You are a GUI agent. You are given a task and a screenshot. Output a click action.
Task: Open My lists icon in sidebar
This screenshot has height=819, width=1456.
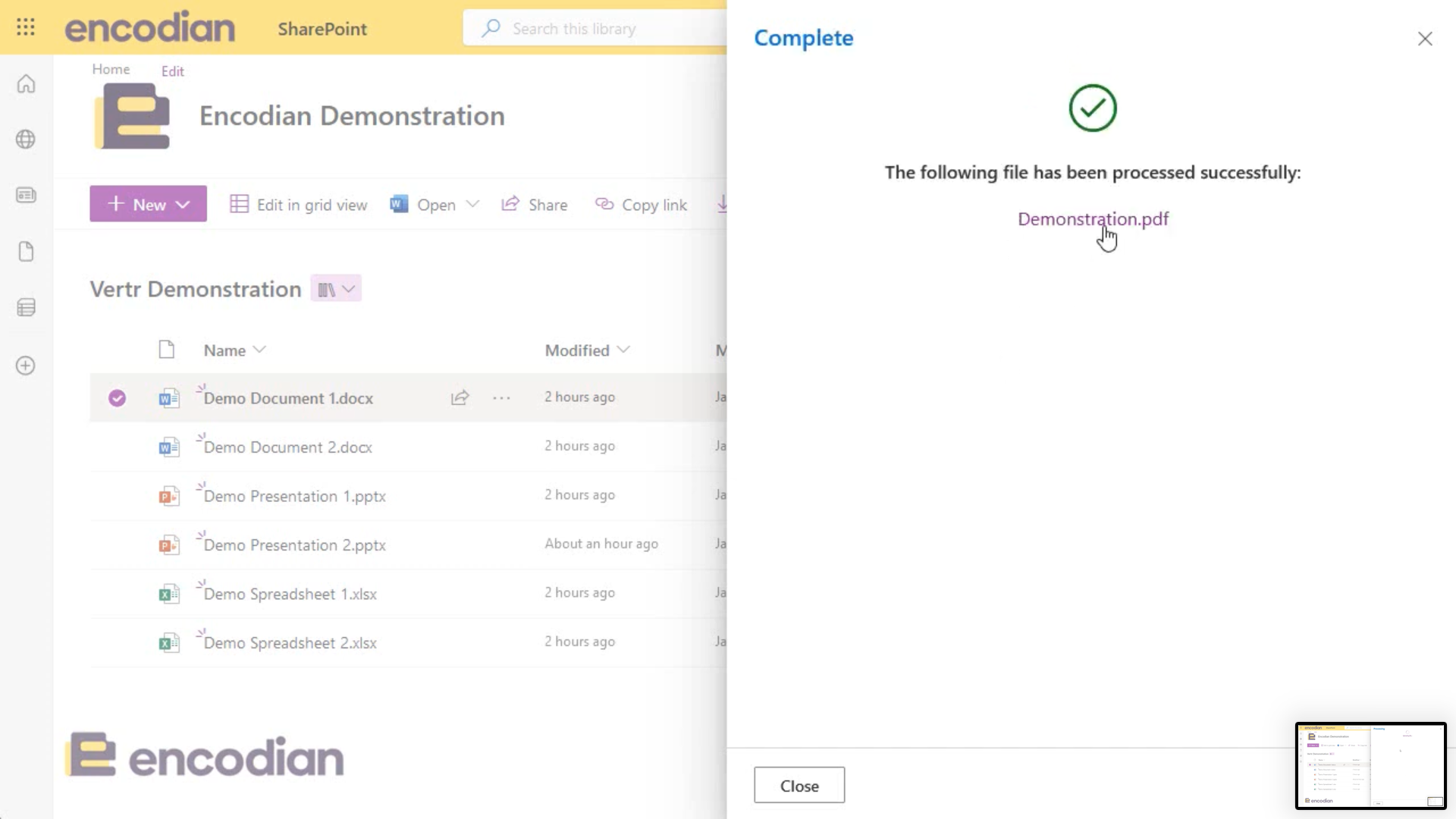(26, 308)
